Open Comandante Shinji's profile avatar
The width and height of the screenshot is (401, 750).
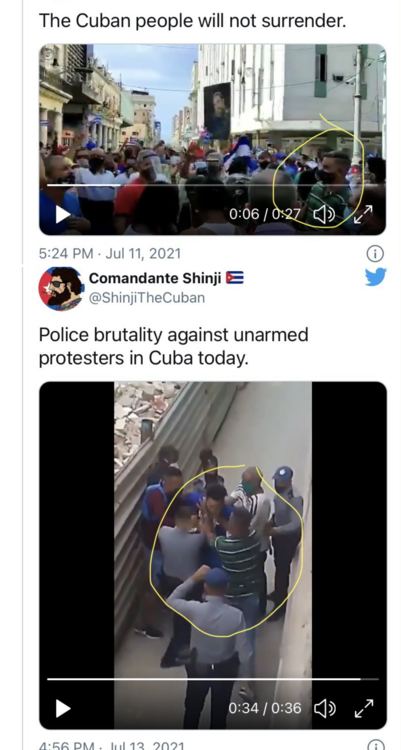[x=61, y=288]
